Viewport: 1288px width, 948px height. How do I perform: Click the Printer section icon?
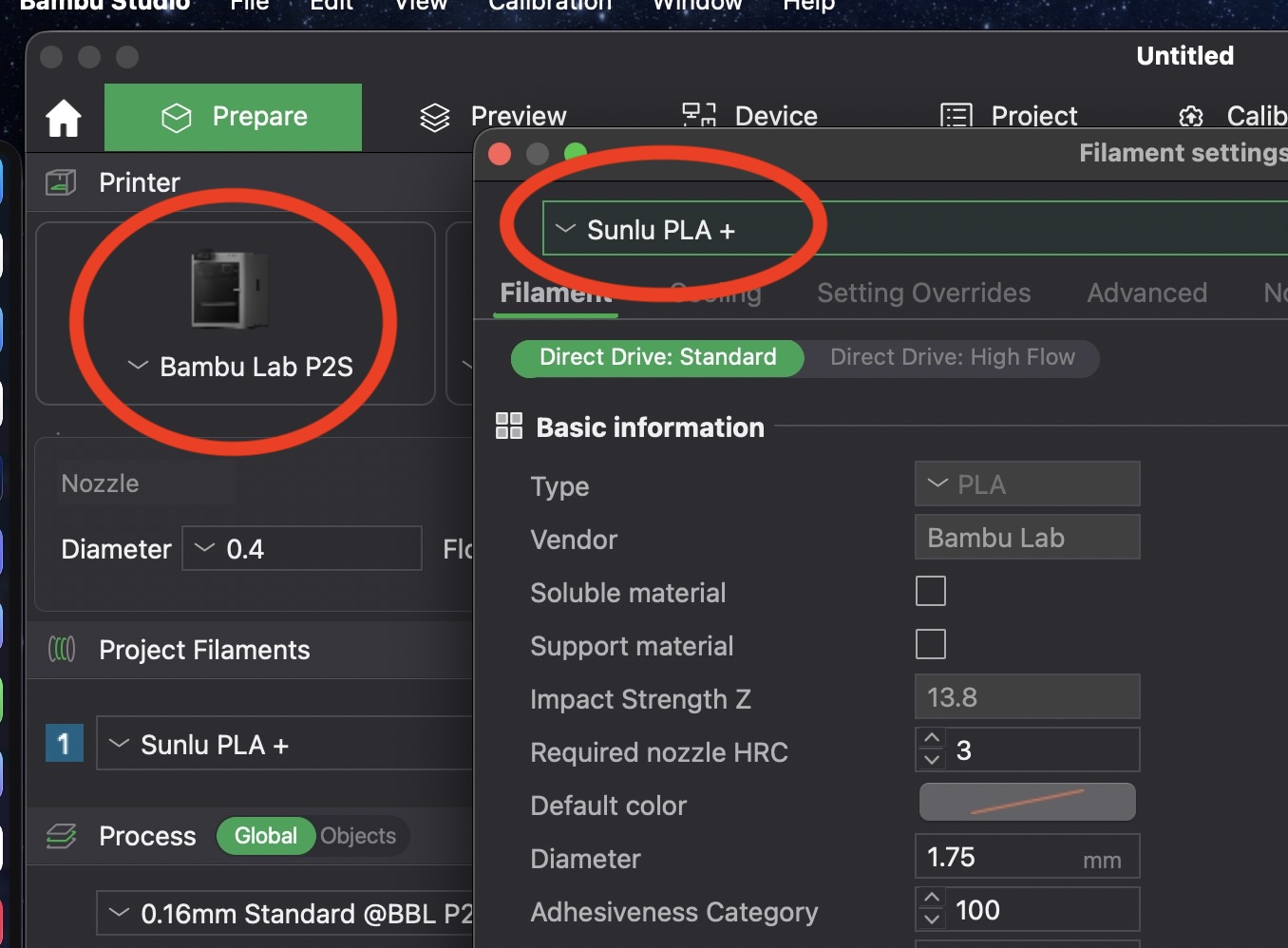click(61, 181)
